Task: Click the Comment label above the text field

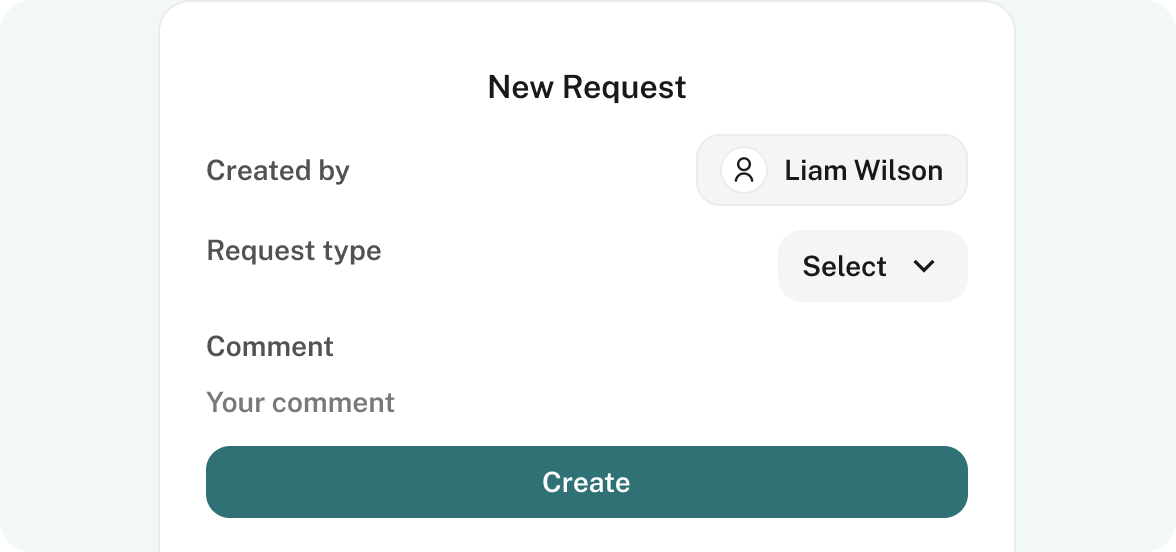Action: [270, 346]
